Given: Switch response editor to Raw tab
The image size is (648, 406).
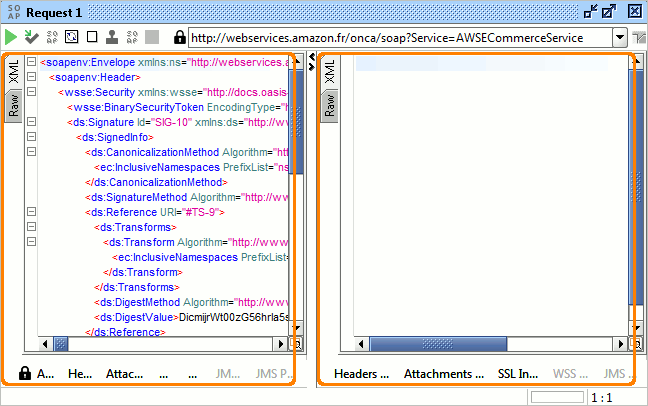Looking at the screenshot, I should click(329, 105).
